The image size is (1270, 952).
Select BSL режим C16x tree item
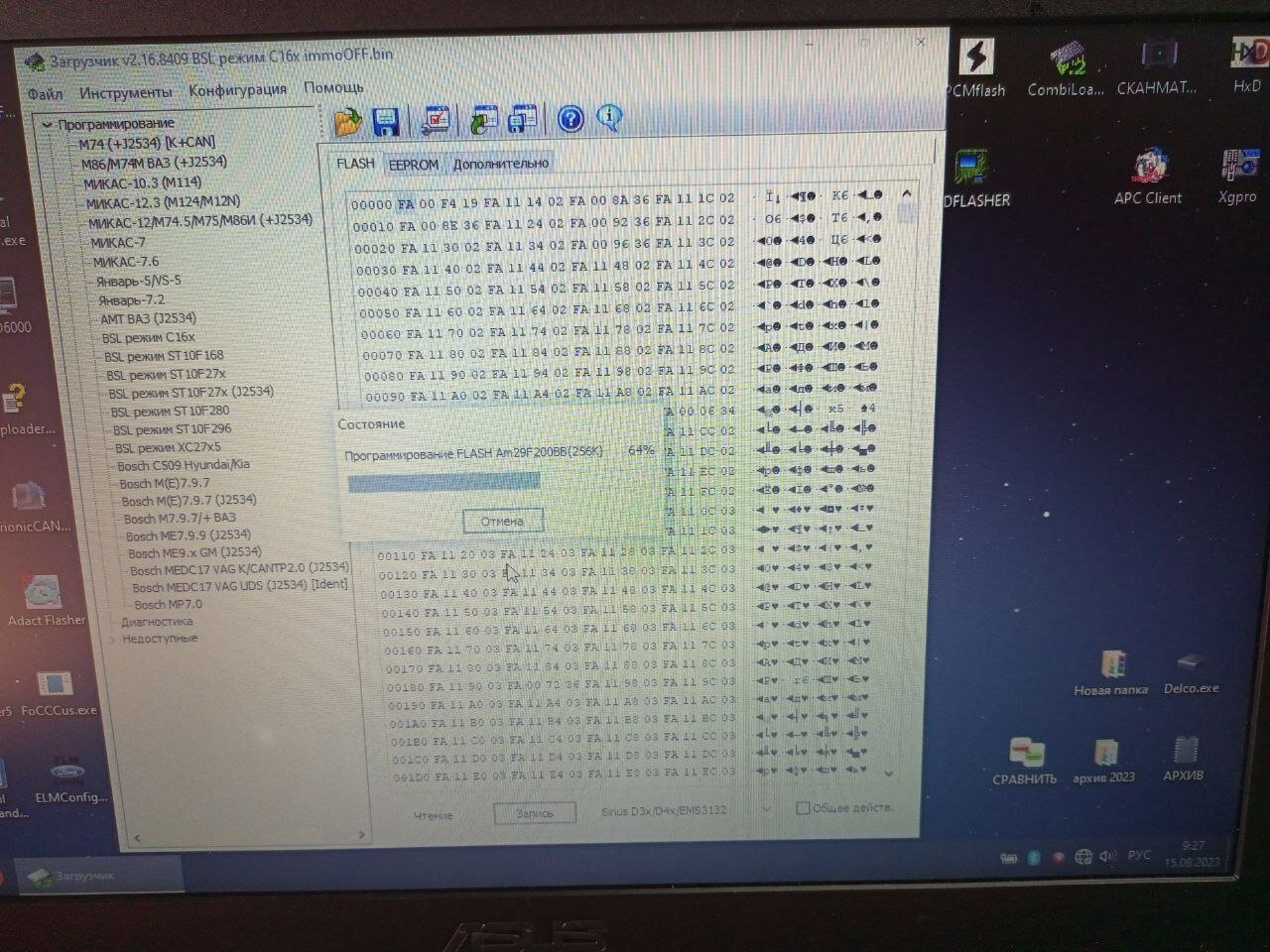(x=148, y=337)
